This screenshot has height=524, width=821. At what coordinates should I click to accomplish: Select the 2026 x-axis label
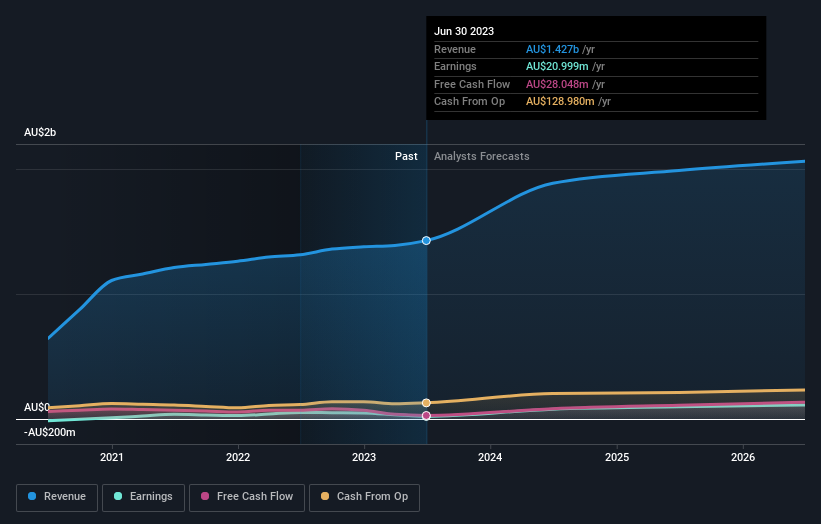(743, 457)
